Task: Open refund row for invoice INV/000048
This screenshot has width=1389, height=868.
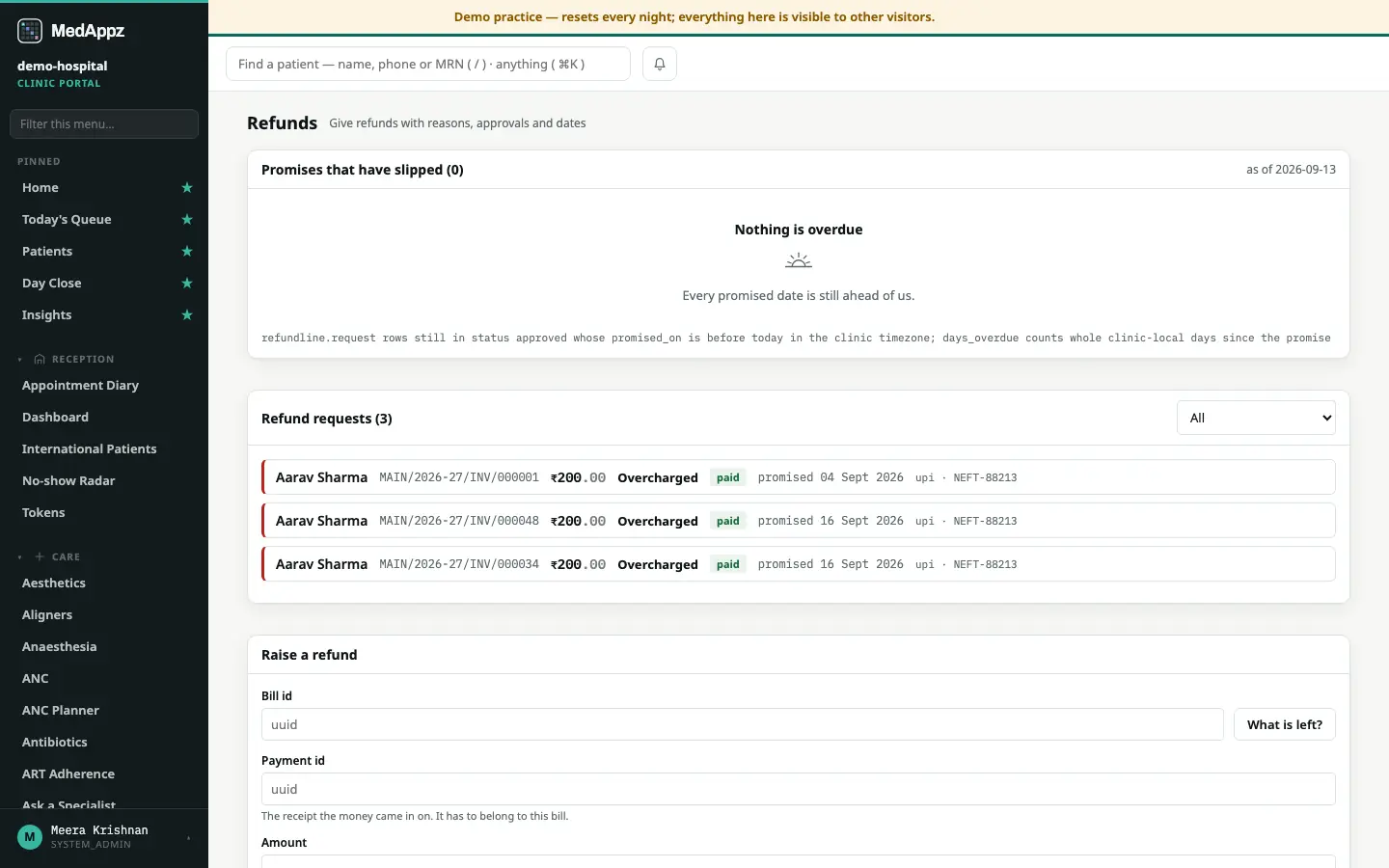Action: [799, 521]
